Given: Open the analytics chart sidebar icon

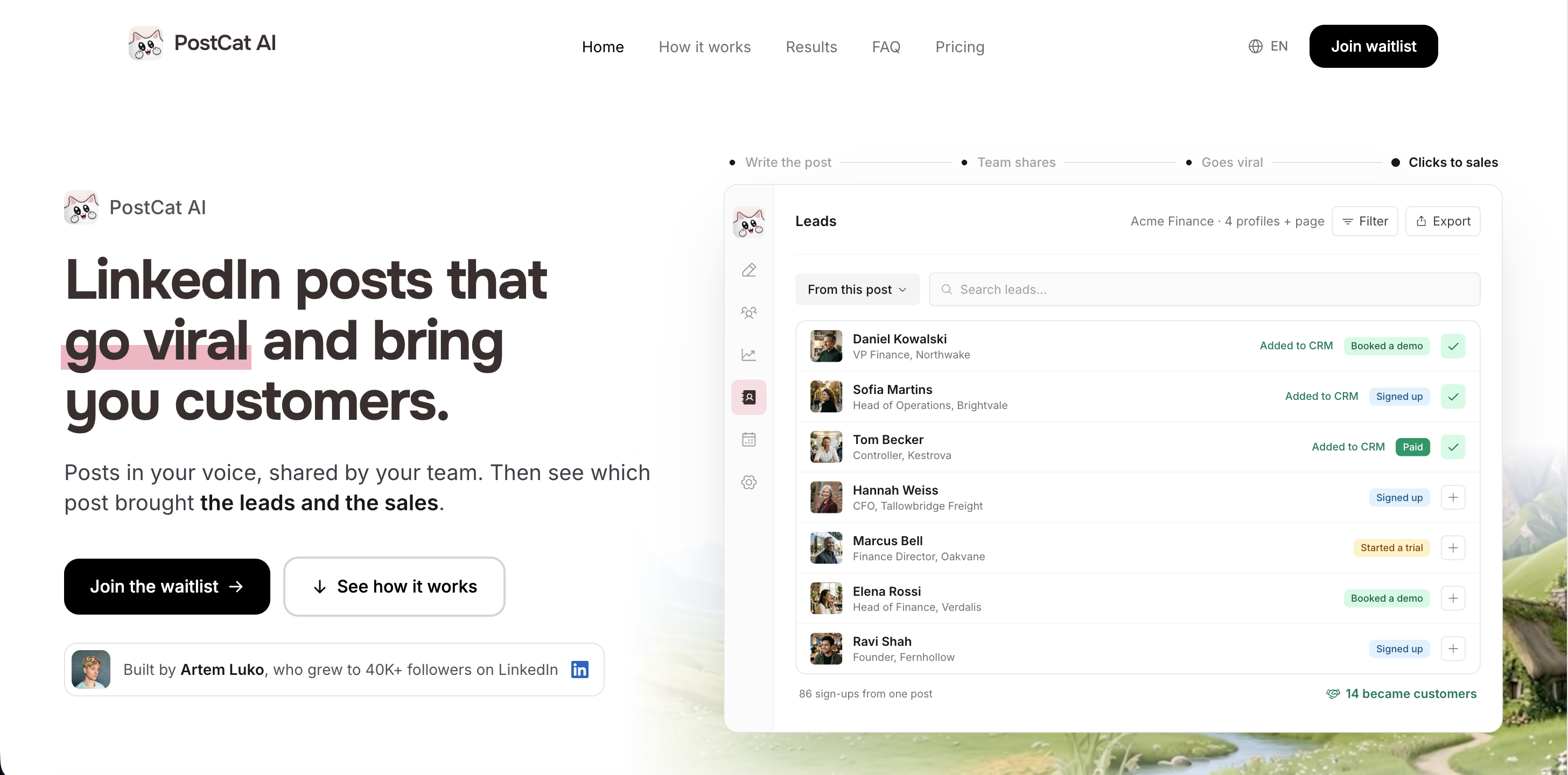Looking at the screenshot, I should pyautogui.click(x=748, y=355).
